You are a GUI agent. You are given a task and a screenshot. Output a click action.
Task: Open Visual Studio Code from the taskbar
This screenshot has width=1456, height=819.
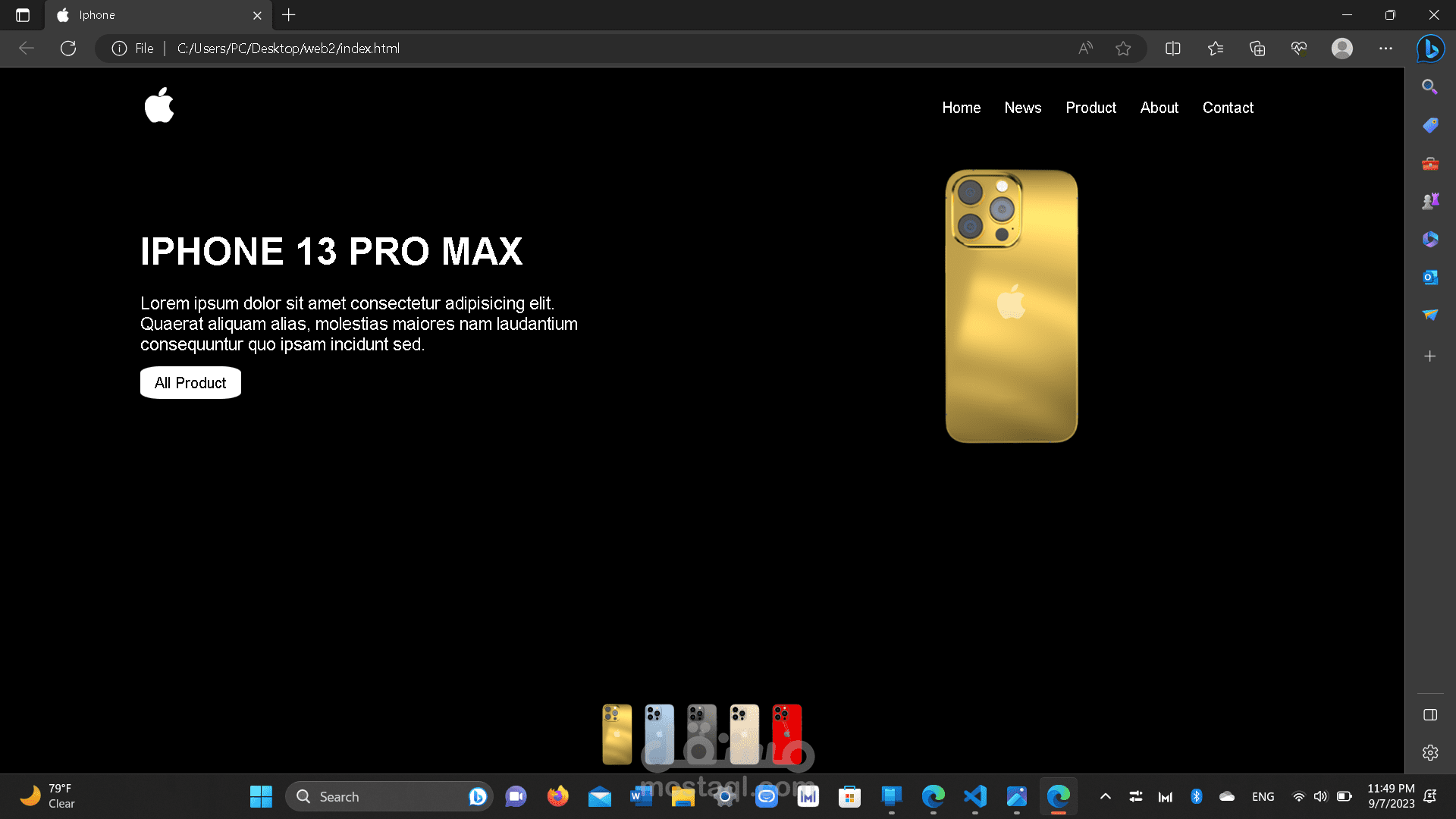coord(974,796)
